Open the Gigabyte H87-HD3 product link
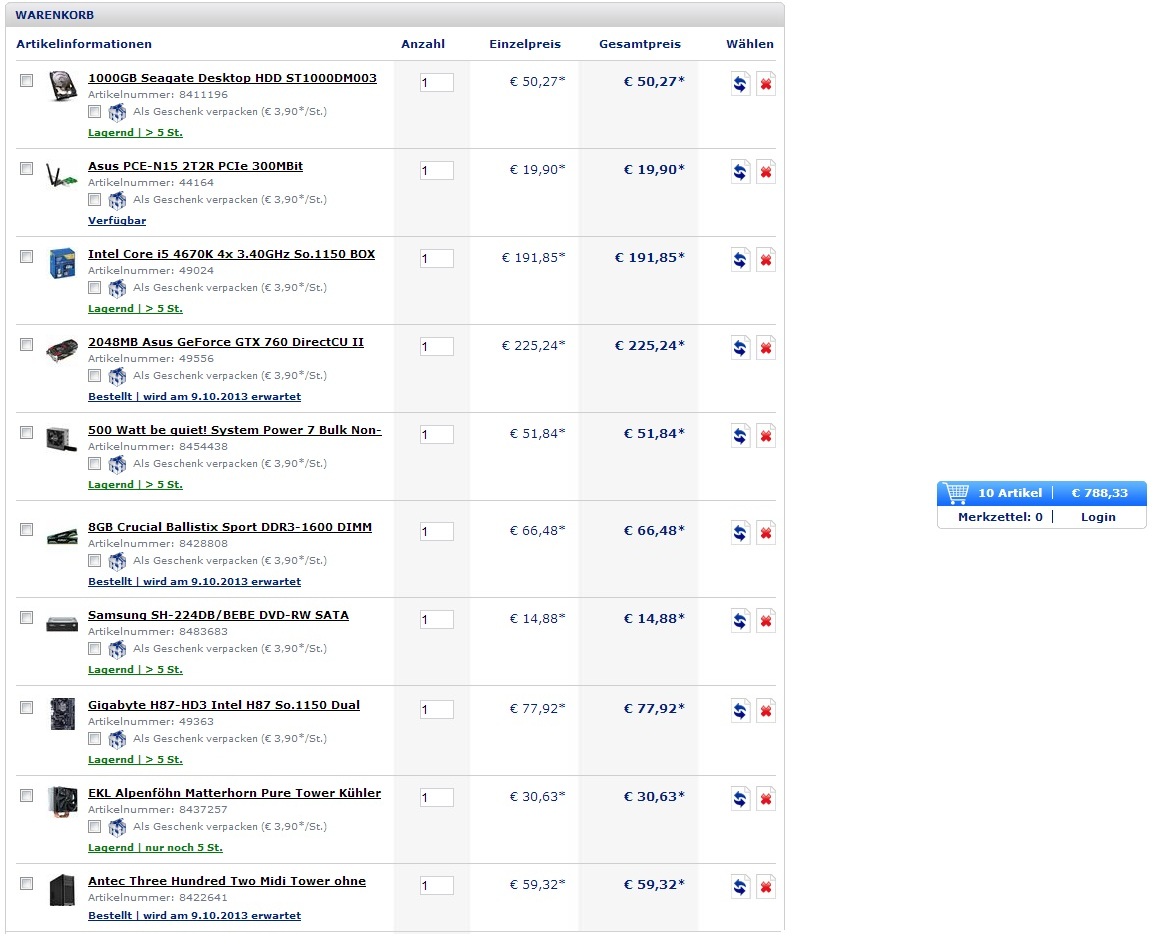1159x948 pixels. [x=224, y=704]
